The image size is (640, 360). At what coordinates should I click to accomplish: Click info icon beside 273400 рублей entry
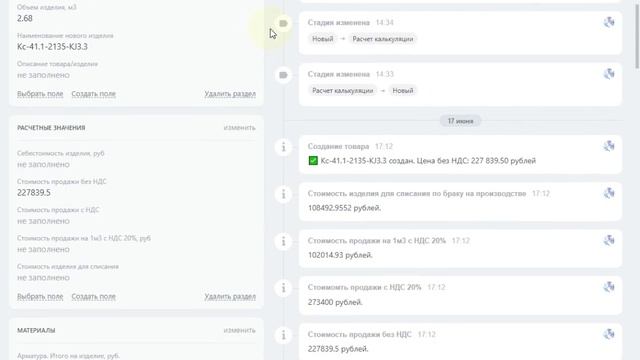pyautogui.click(x=283, y=288)
